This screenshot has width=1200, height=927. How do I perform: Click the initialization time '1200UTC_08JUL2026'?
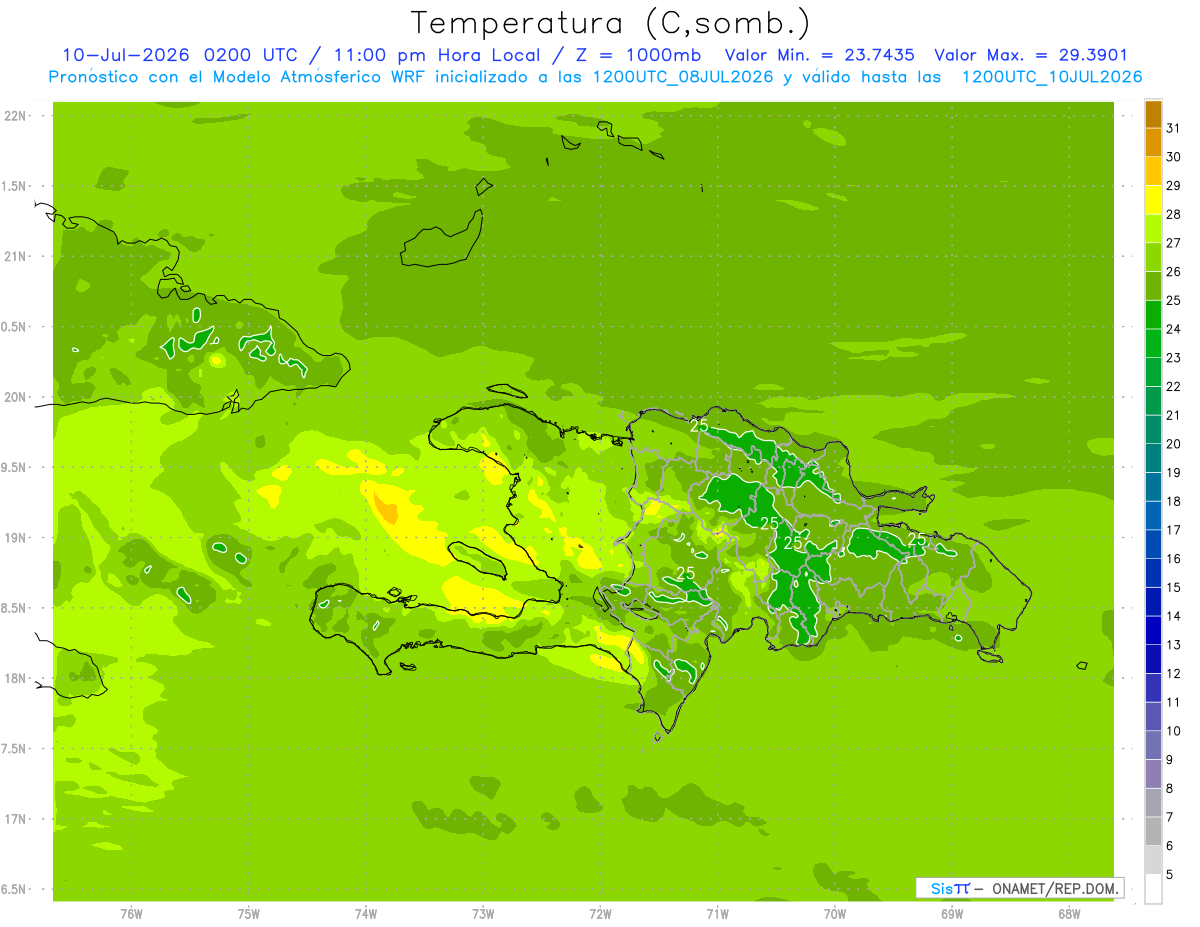[682, 77]
